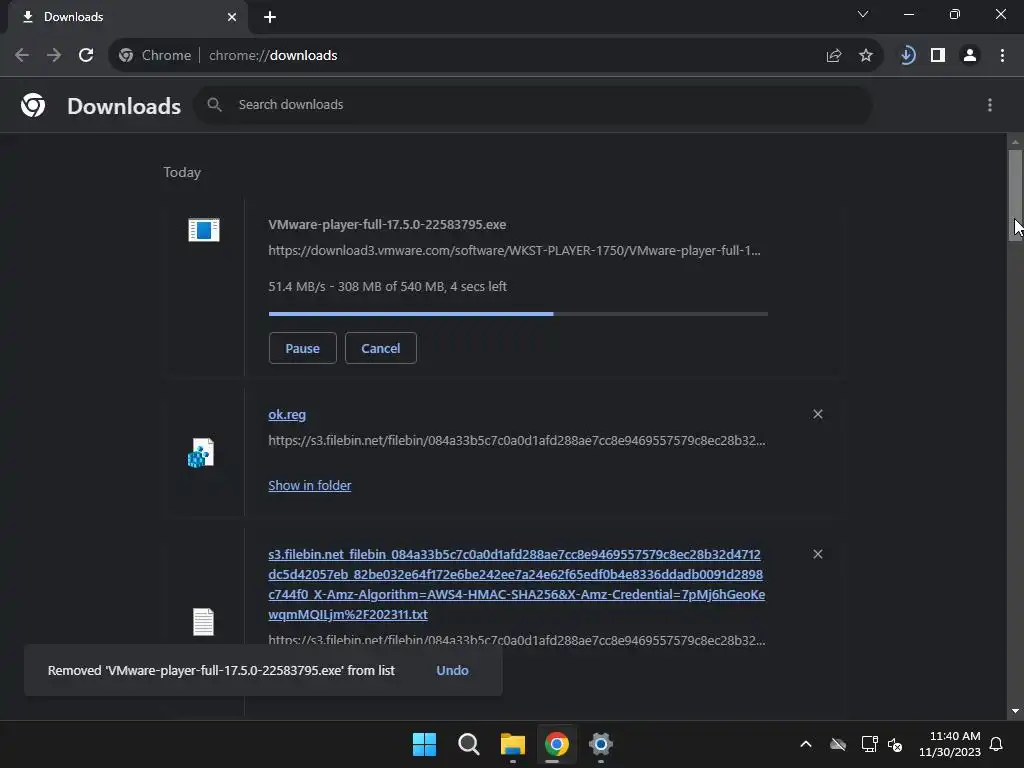
Task: Click the OneDrive tray icon
Action: 838,744
